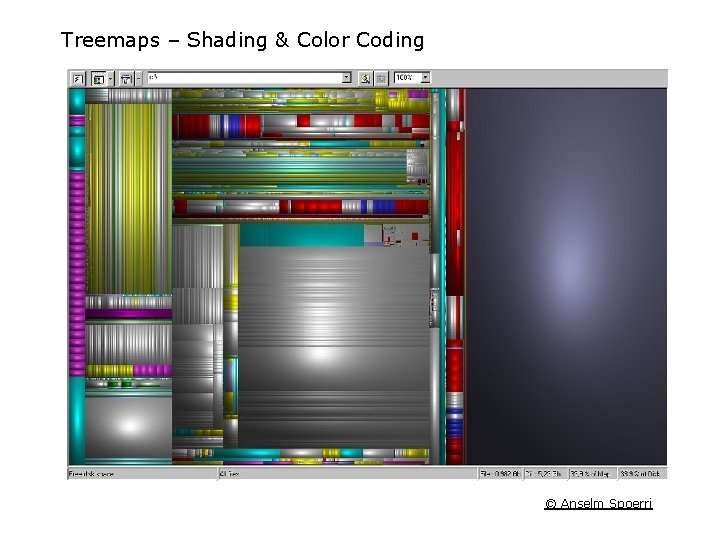Expand the drive path combo box arrow
This screenshot has width=720, height=540.
pos(347,78)
